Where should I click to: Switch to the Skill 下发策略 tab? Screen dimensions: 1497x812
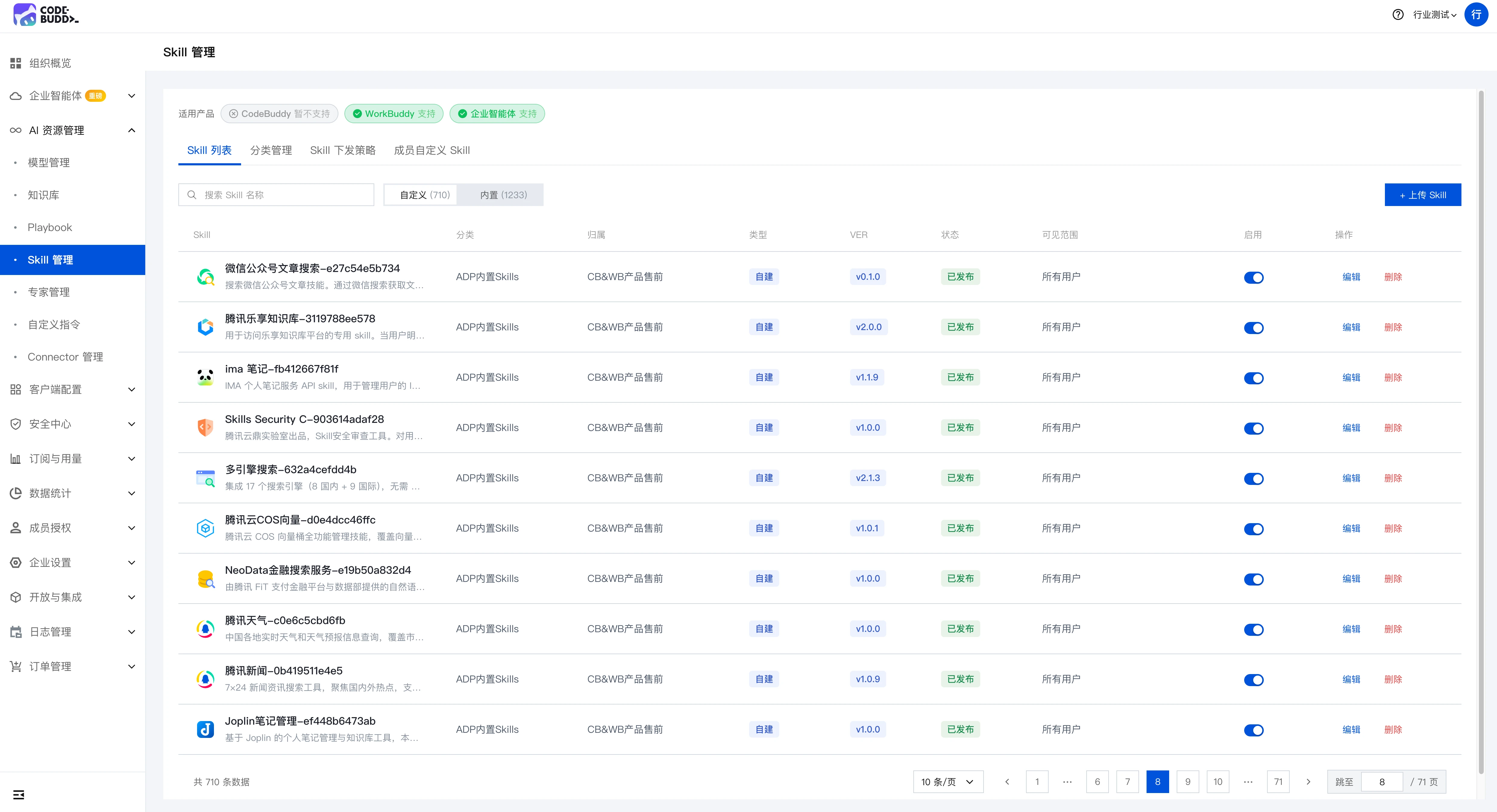coord(343,150)
